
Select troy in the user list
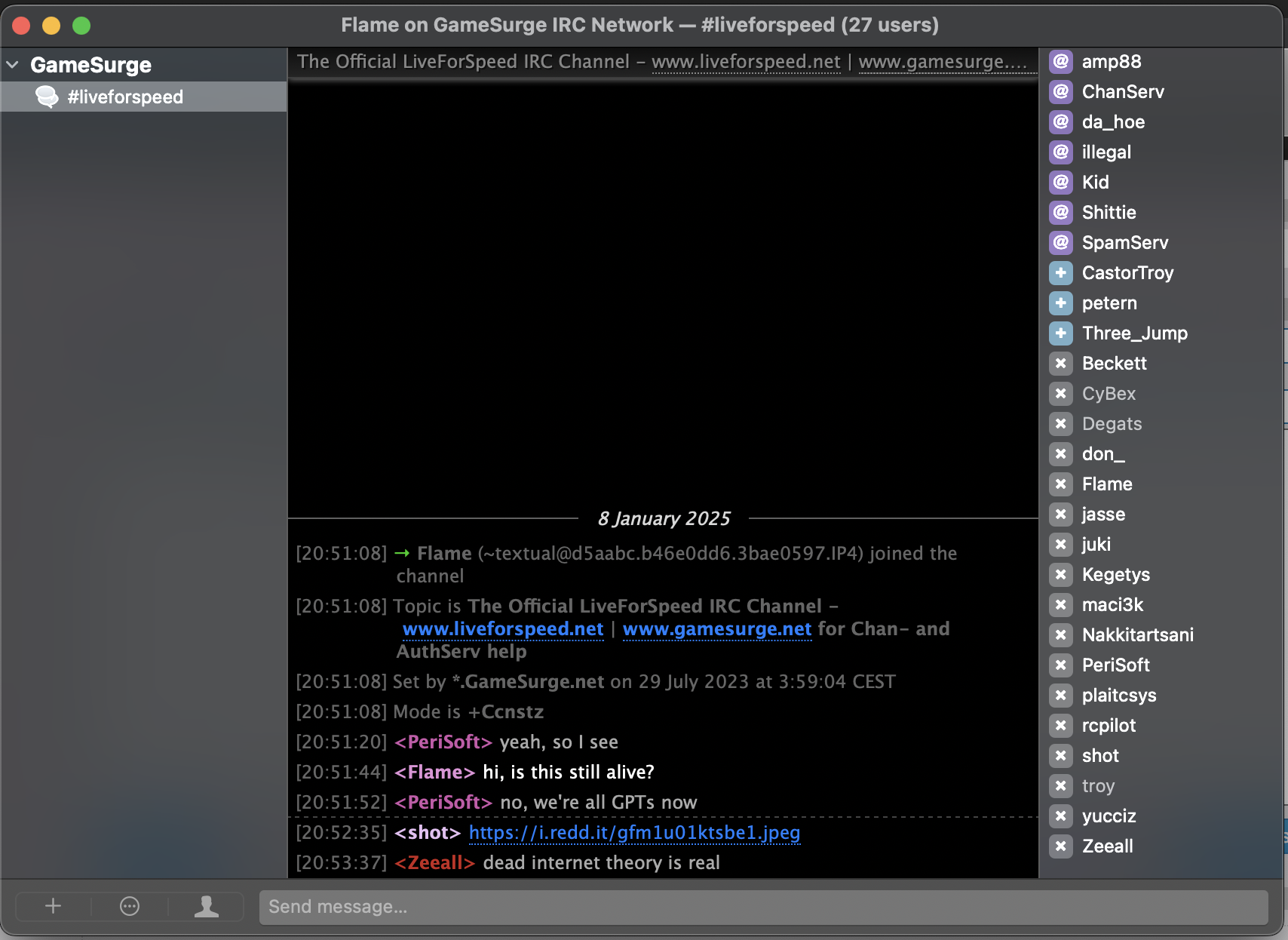click(1098, 785)
